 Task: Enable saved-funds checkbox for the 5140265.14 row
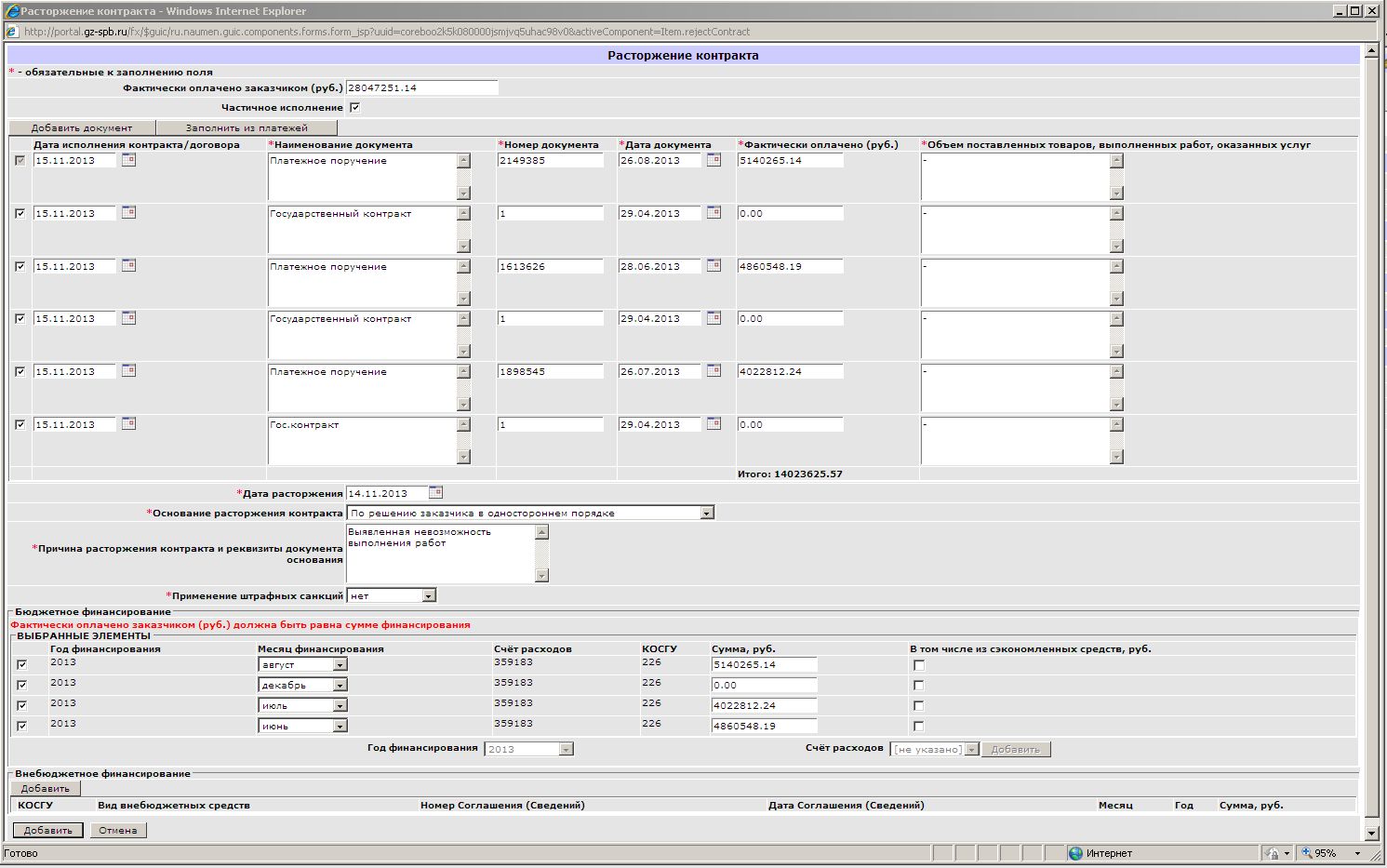point(919,665)
